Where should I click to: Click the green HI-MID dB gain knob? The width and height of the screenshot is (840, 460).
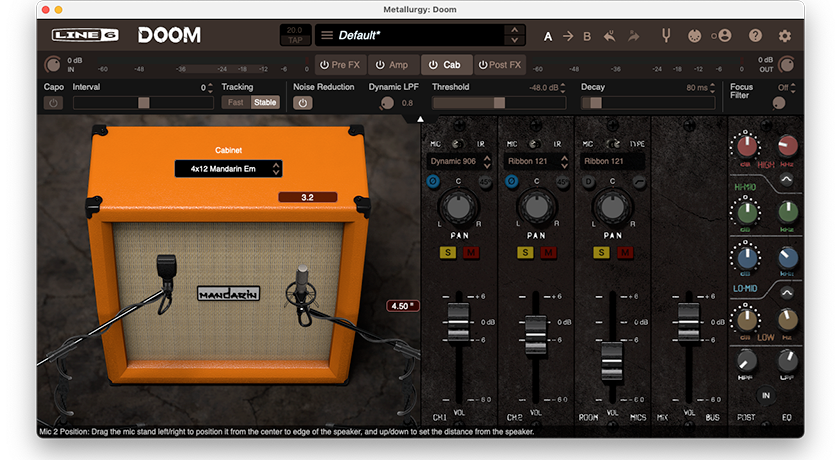746,213
